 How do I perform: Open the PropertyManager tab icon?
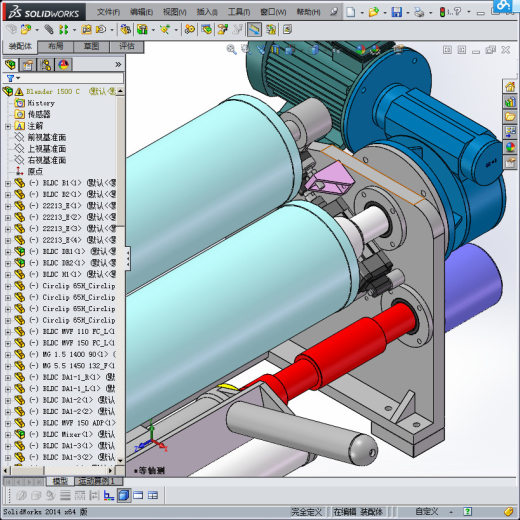(x=28, y=64)
